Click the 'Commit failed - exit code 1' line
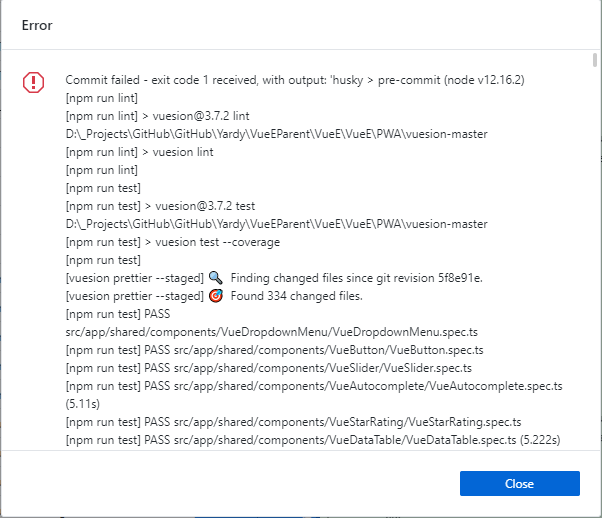This screenshot has width=602, height=518. [x=295, y=79]
